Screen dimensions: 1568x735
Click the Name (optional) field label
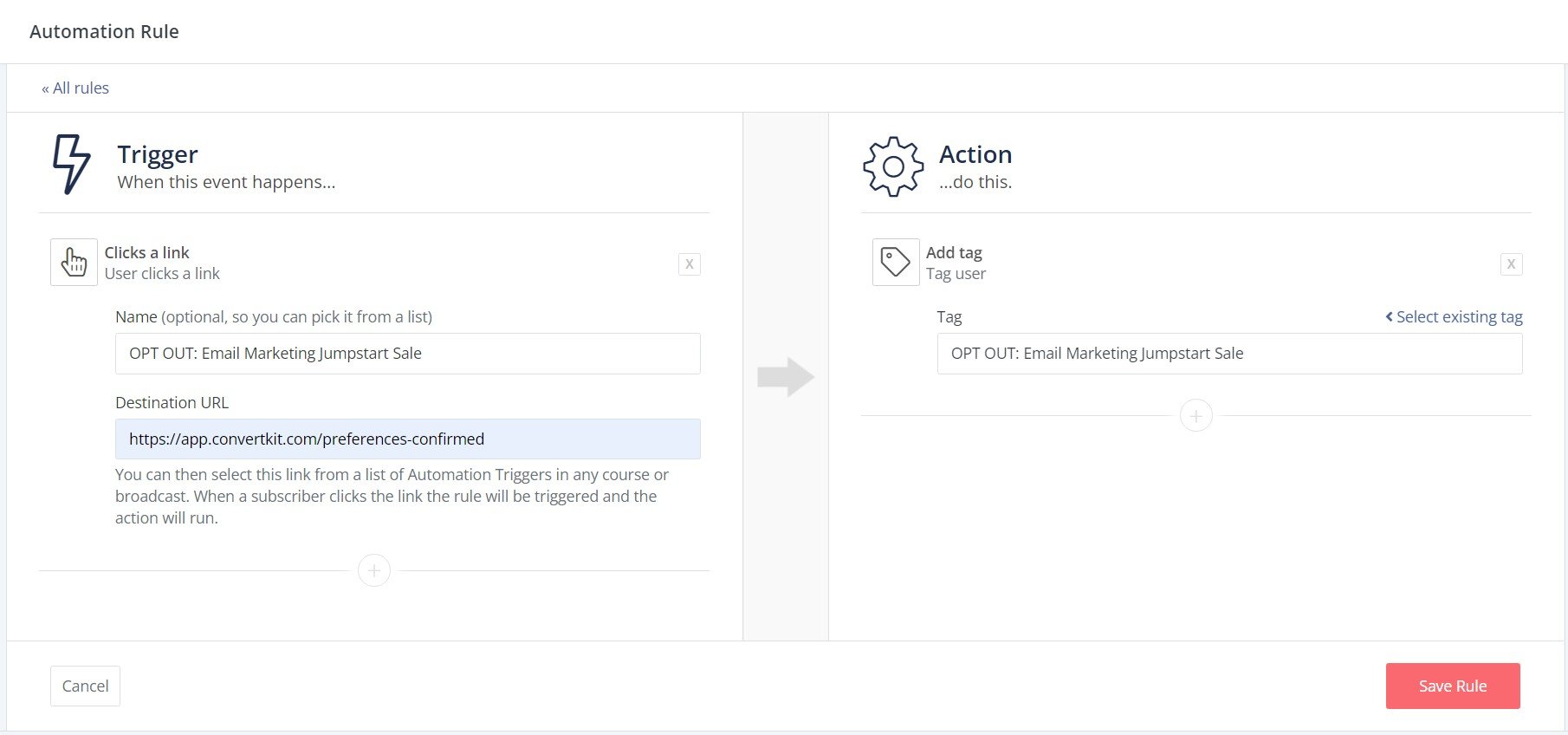pyautogui.click(x=274, y=317)
